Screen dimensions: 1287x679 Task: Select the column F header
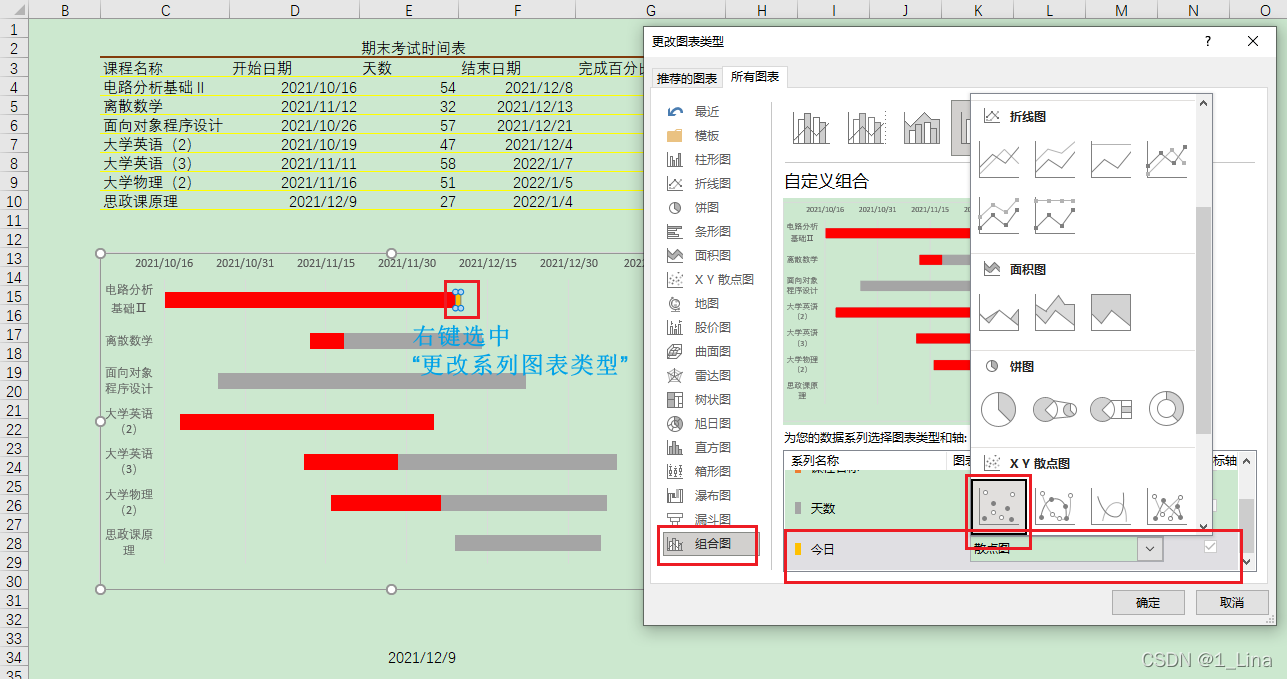(517, 10)
